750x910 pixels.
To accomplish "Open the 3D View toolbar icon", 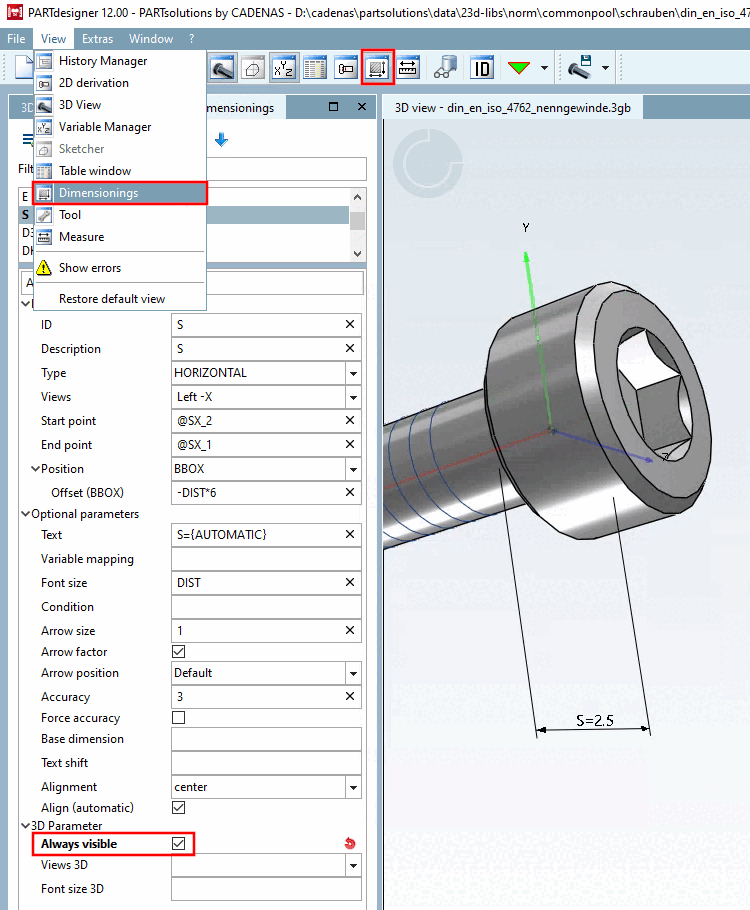I will (x=222, y=68).
